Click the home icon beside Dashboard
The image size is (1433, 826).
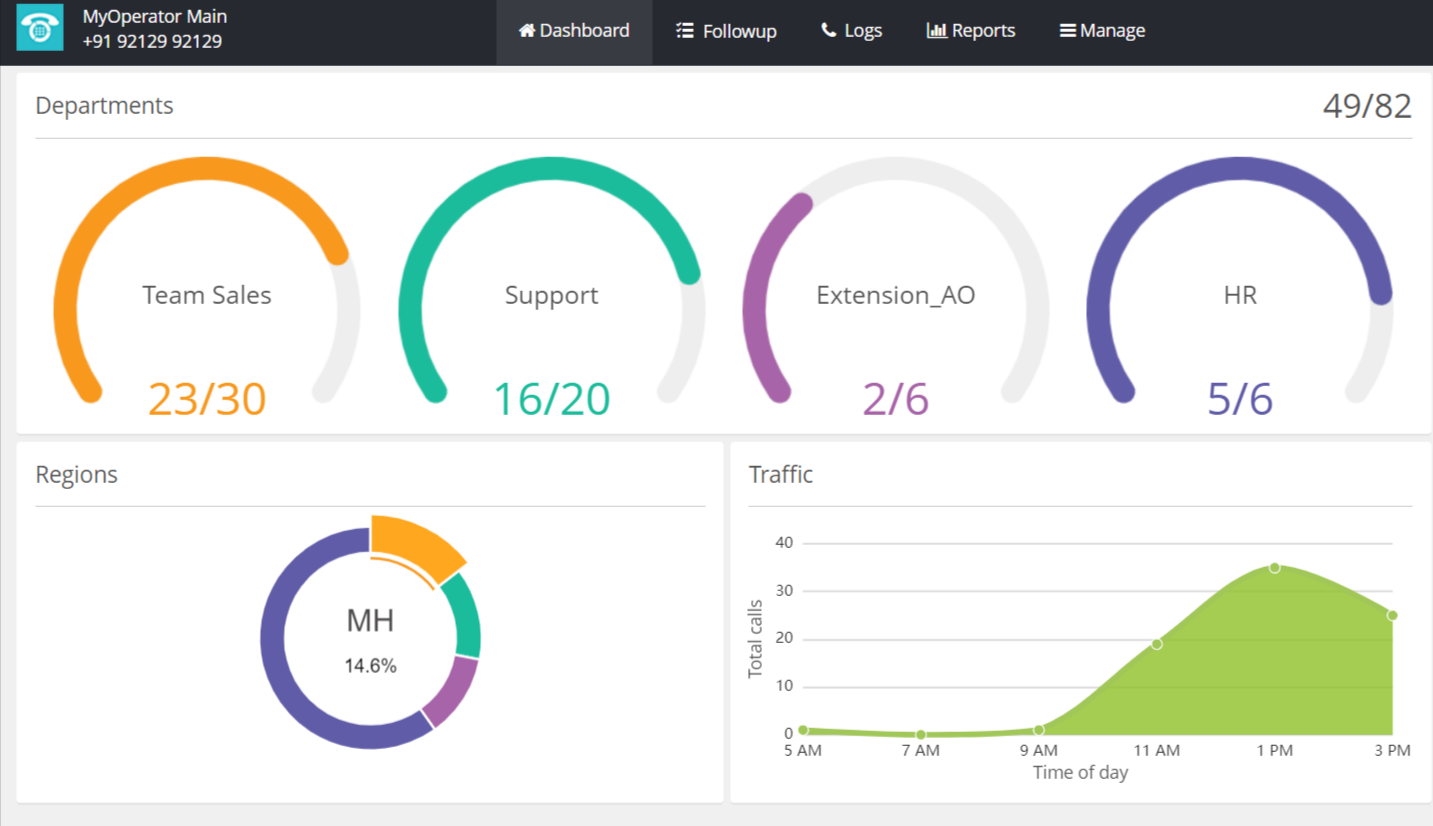[x=527, y=30]
